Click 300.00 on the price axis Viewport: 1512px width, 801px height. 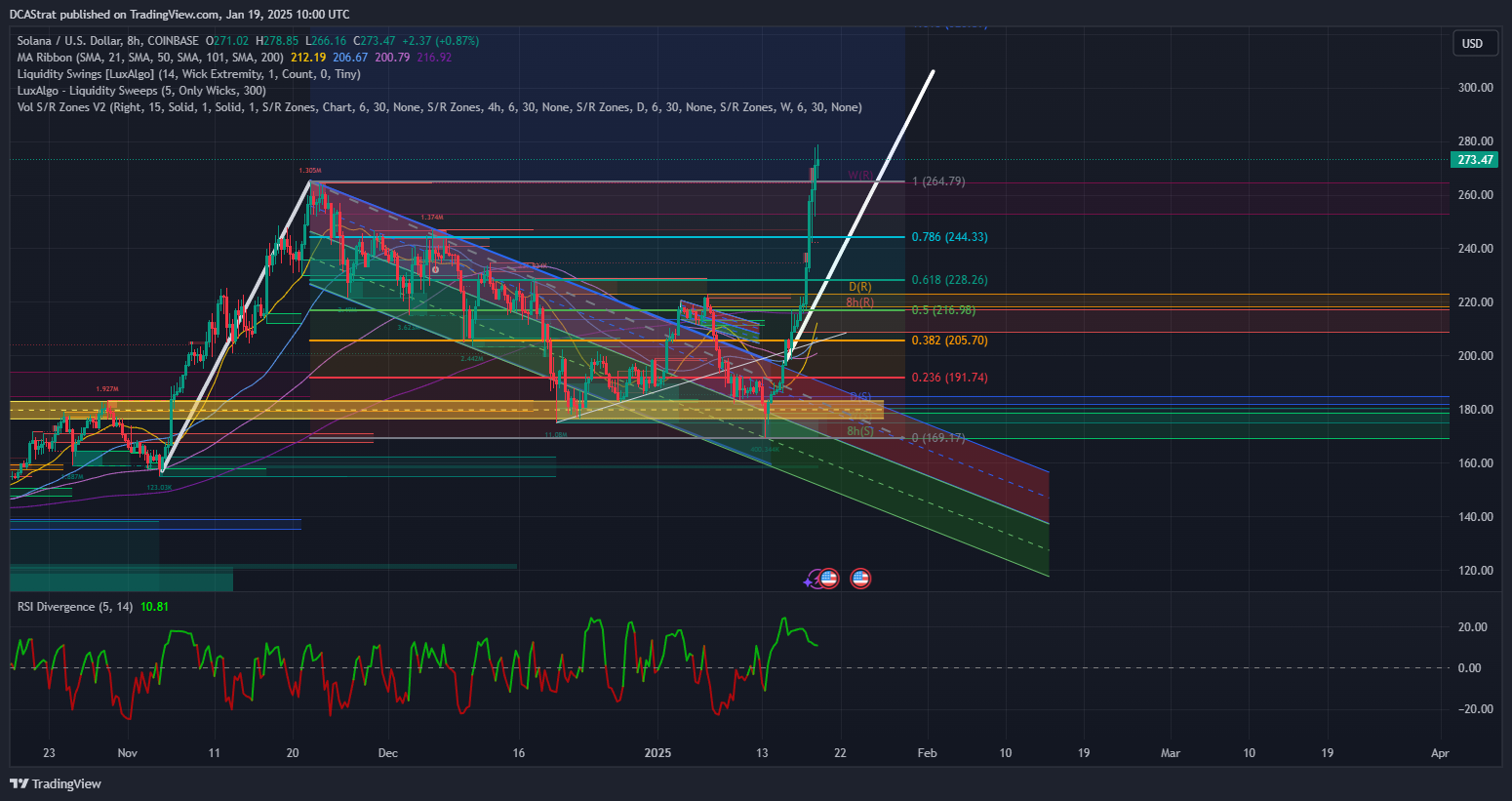click(1475, 88)
